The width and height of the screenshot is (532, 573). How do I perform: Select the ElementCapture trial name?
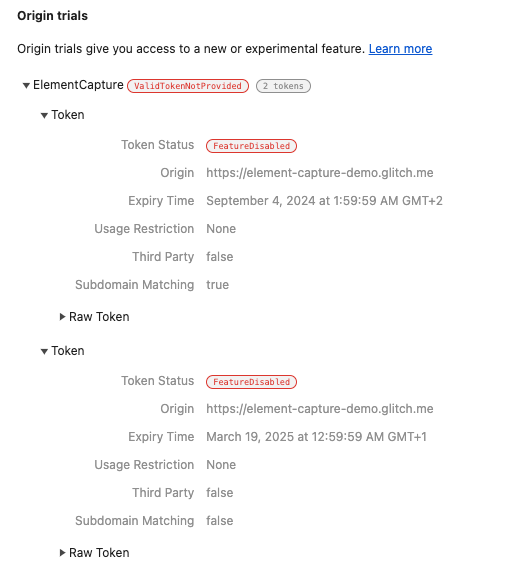click(78, 85)
